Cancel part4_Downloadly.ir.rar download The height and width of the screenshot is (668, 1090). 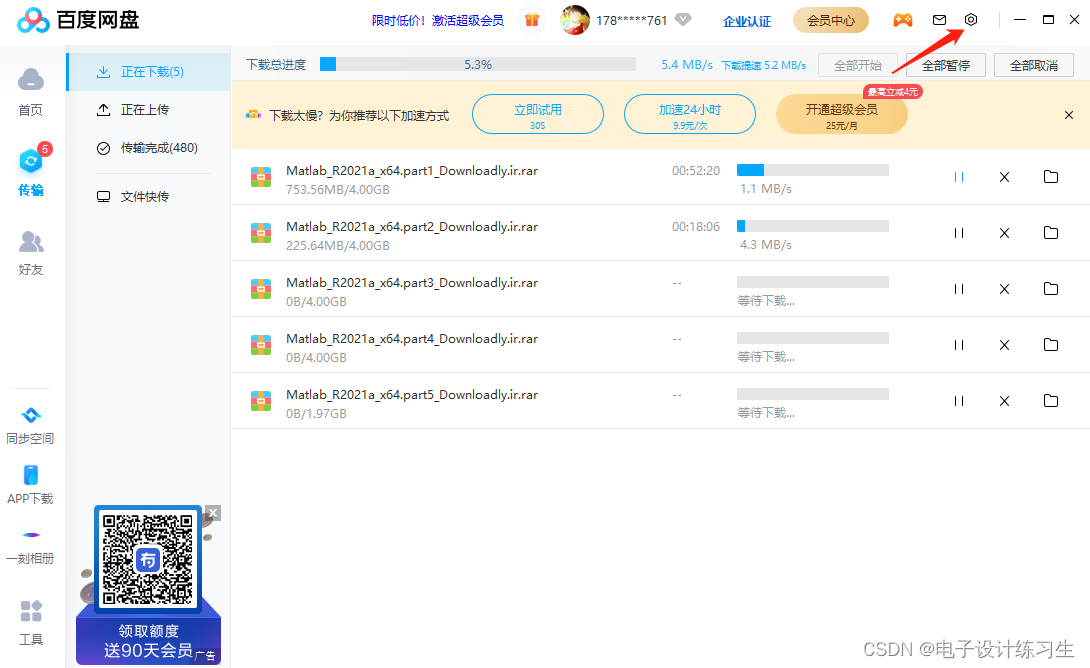pyautogui.click(x=1004, y=345)
